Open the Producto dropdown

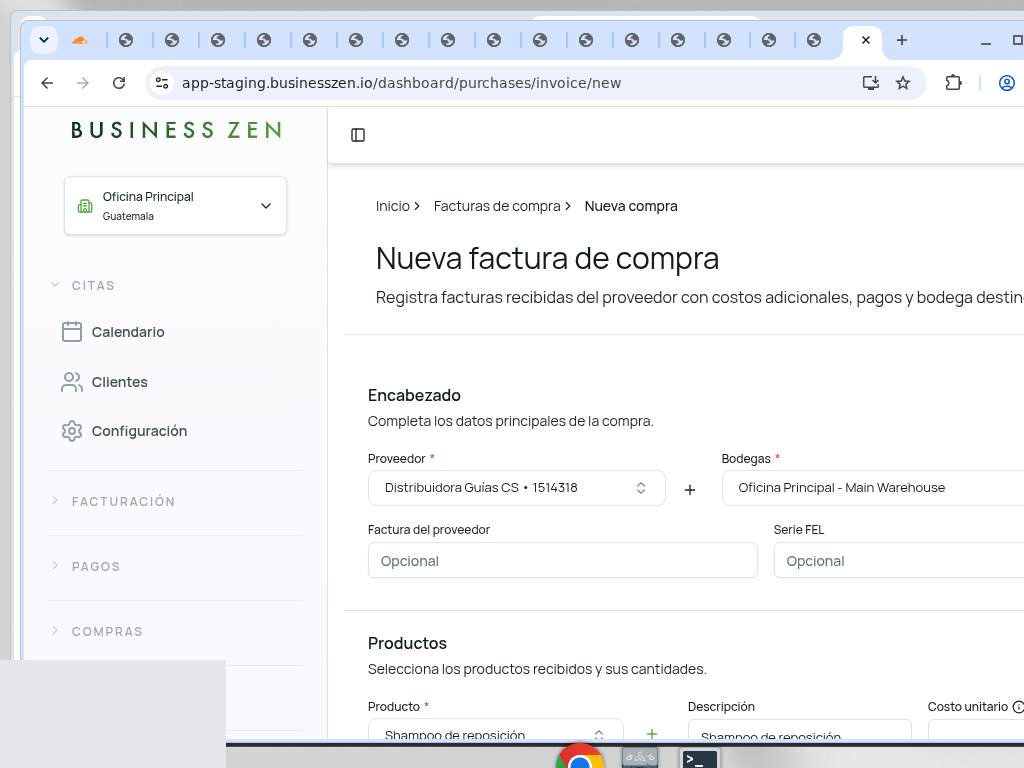pos(496,729)
